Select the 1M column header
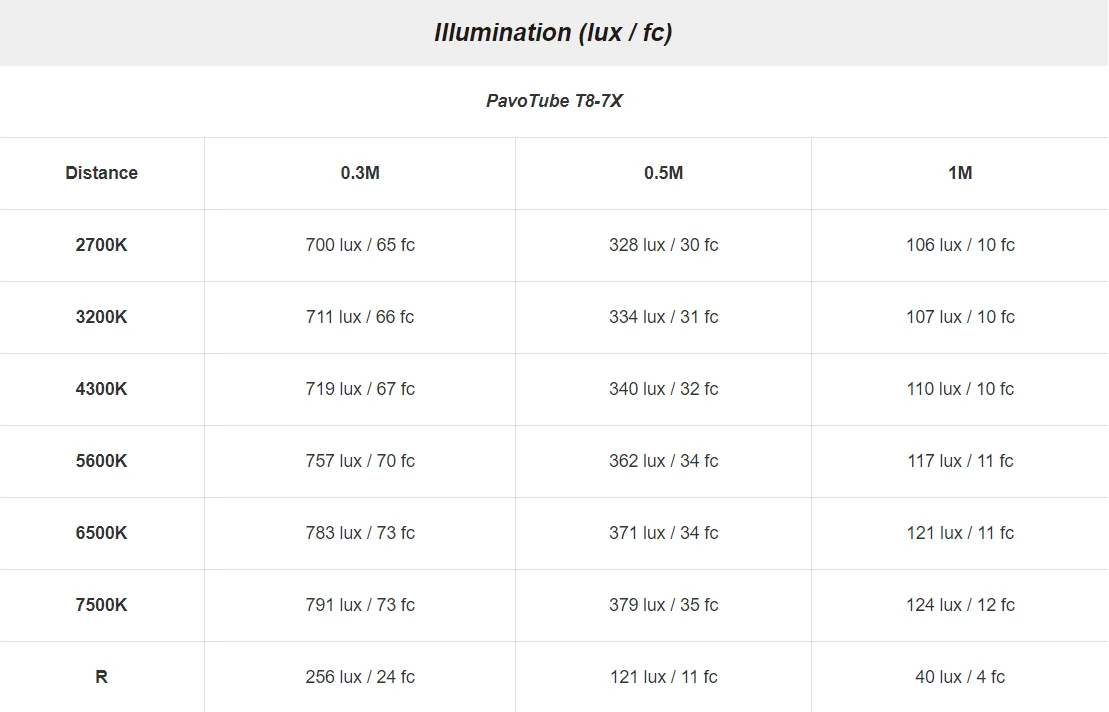This screenshot has width=1109, height=712. tap(959, 173)
